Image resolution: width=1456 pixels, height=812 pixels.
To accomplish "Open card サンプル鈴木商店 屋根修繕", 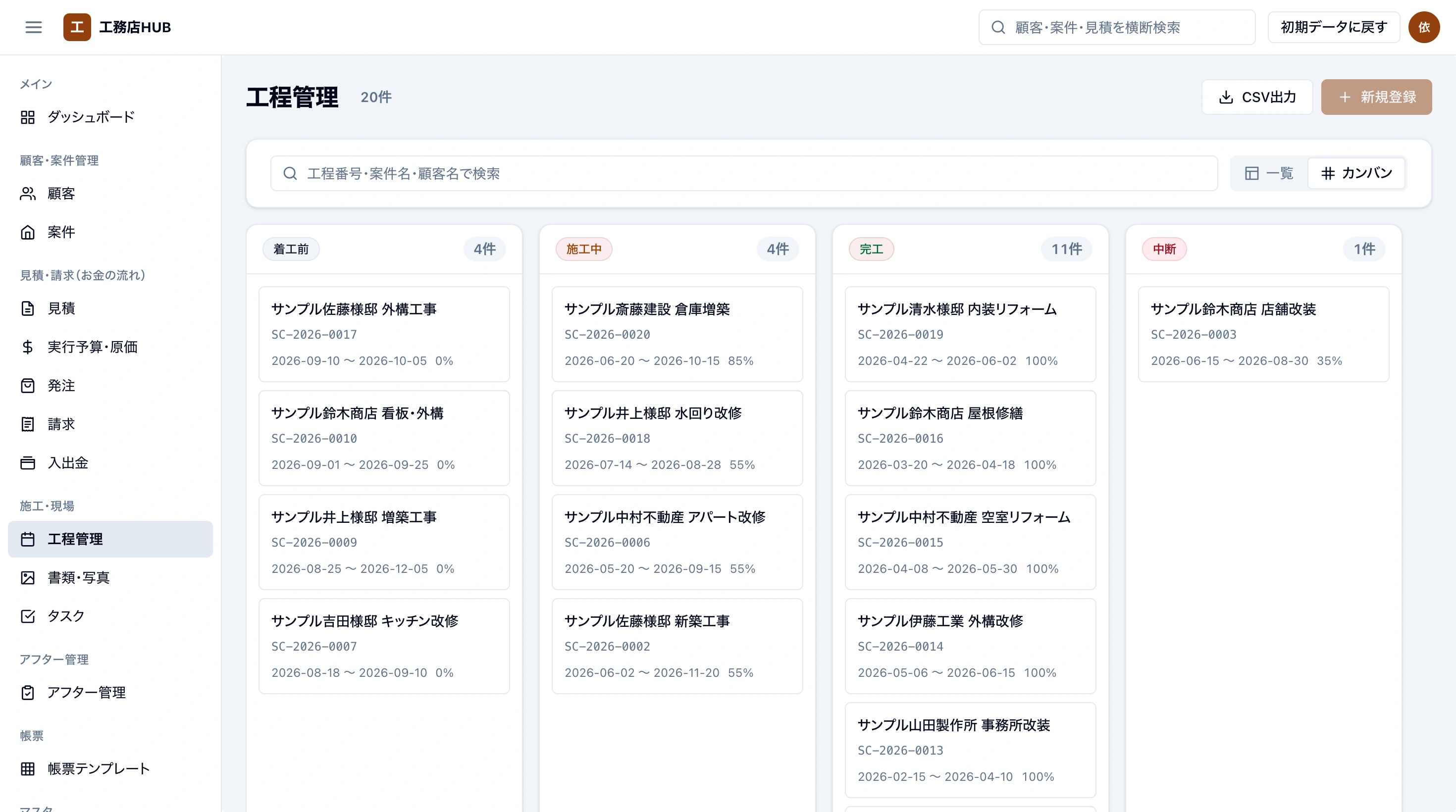I will click(x=971, y=439).
